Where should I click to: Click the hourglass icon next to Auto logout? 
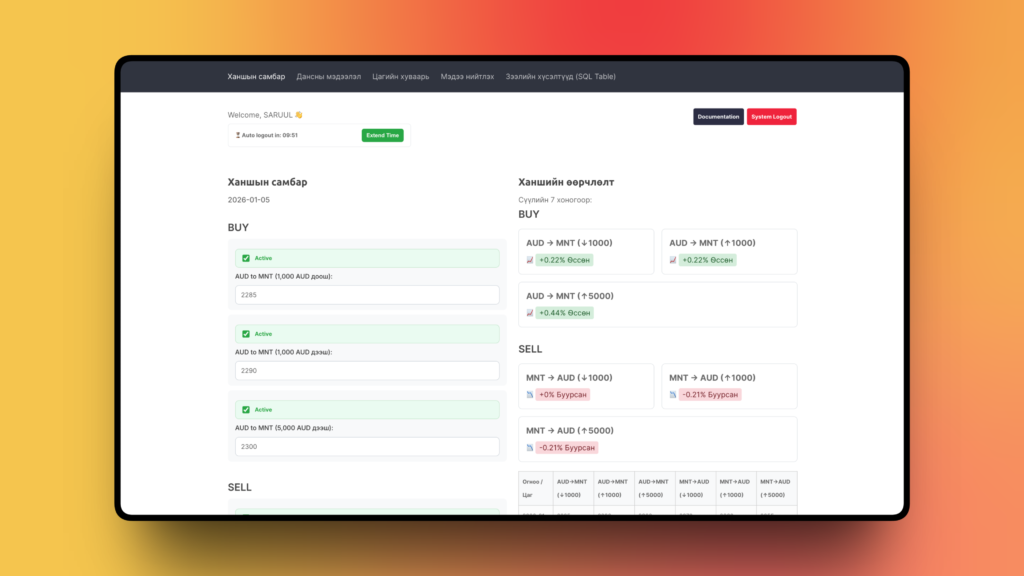pos(238,135)
